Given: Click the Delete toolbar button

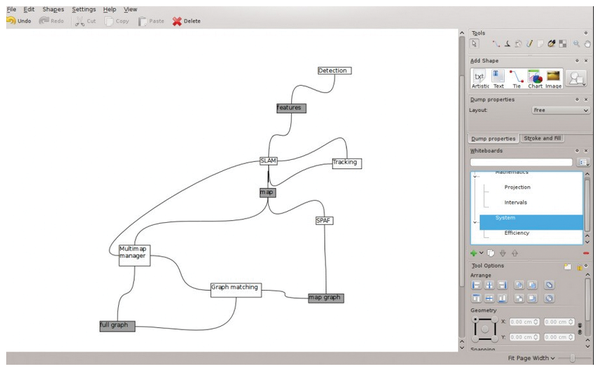Looking at the screenshot, I should click(x=186, y=21).
